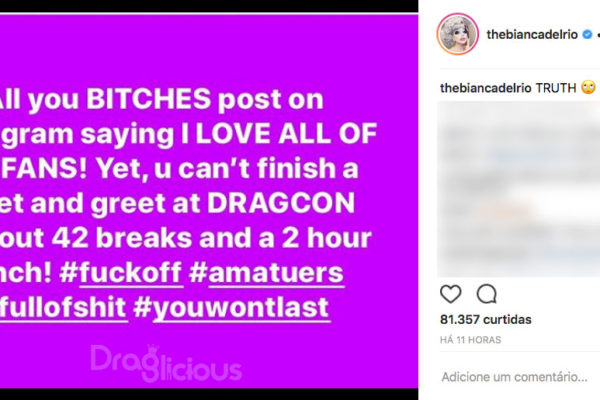
Task: Click the Draglicious watermark logo
Action: click(x=166, y=363)
